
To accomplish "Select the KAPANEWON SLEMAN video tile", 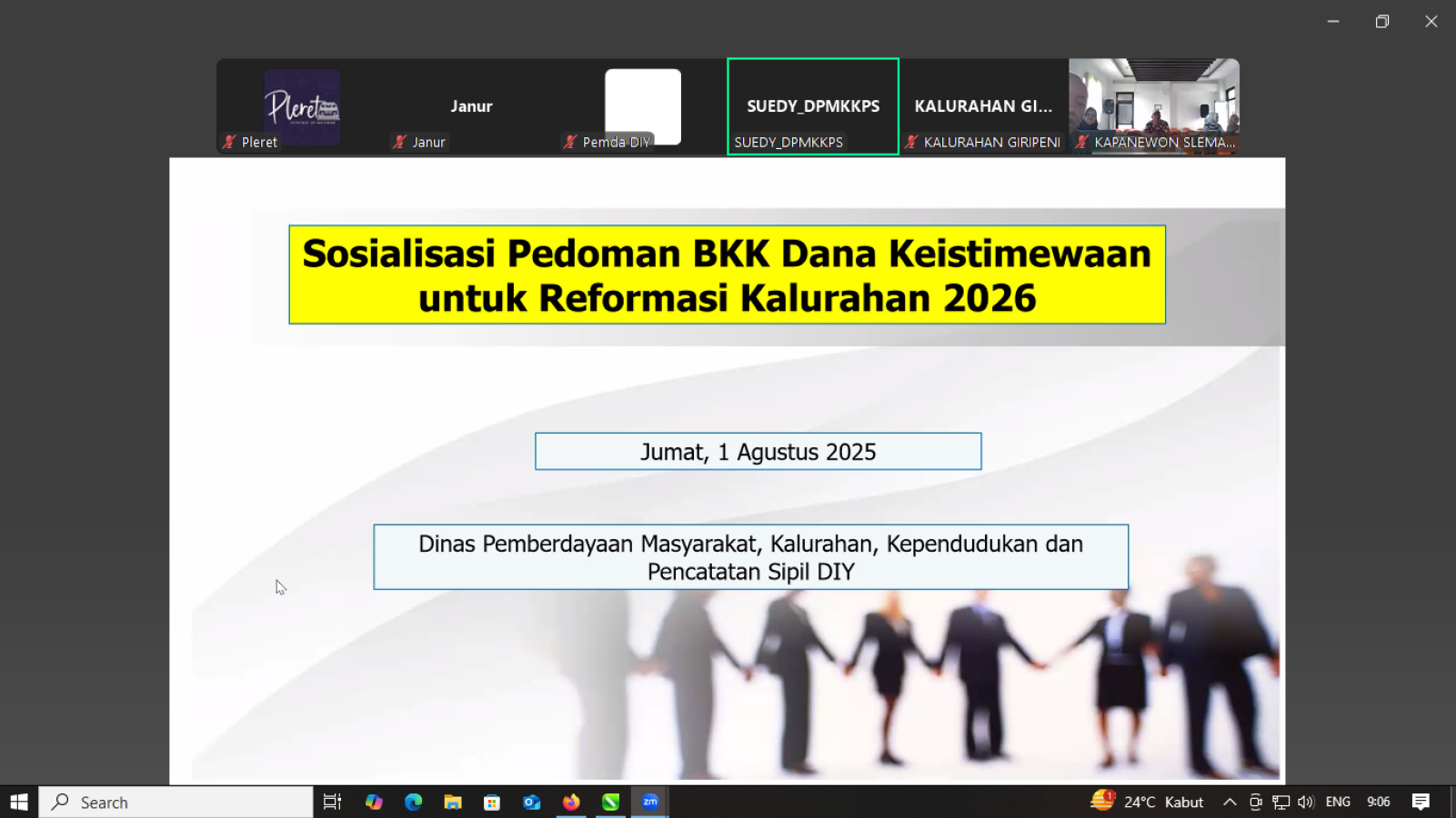I will 1154,106.
